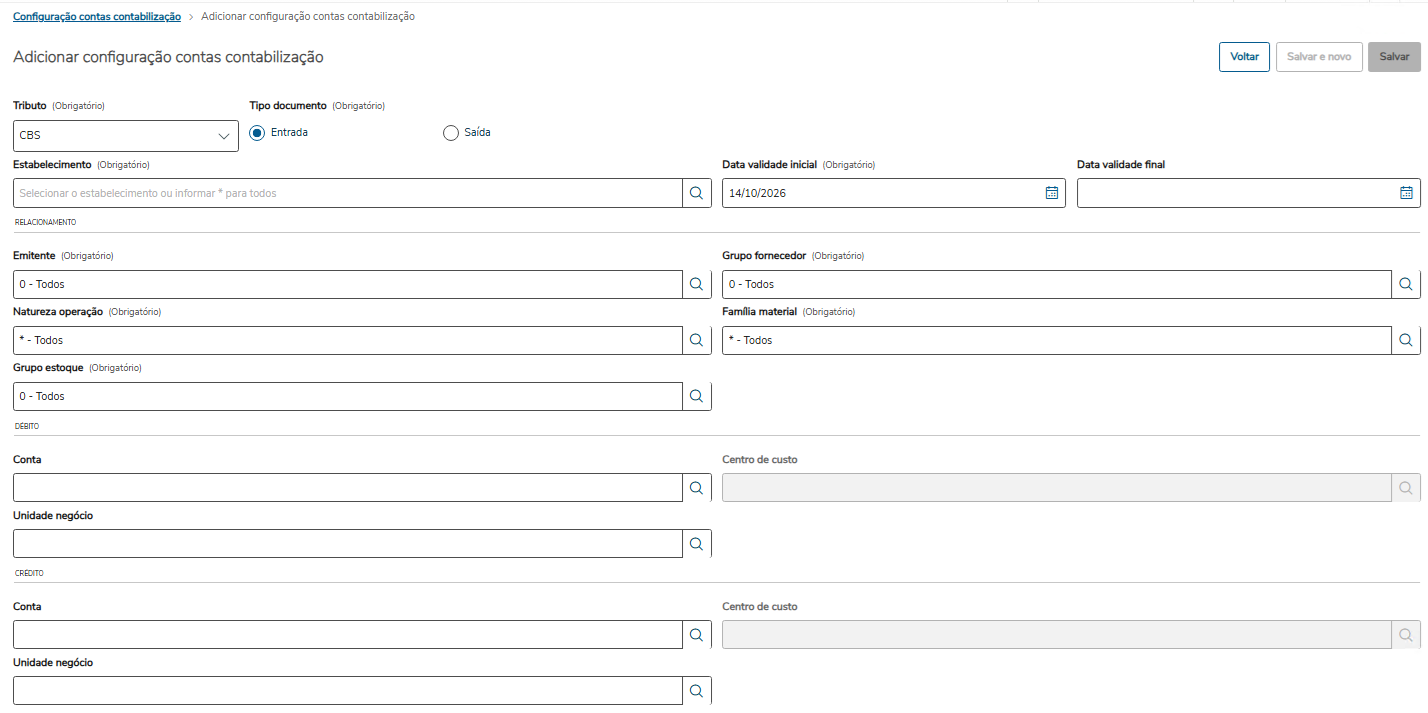1428x713 pixels.
Task: Focus the Emitente field showing 0 - Todos
Action: coord(349,284)
